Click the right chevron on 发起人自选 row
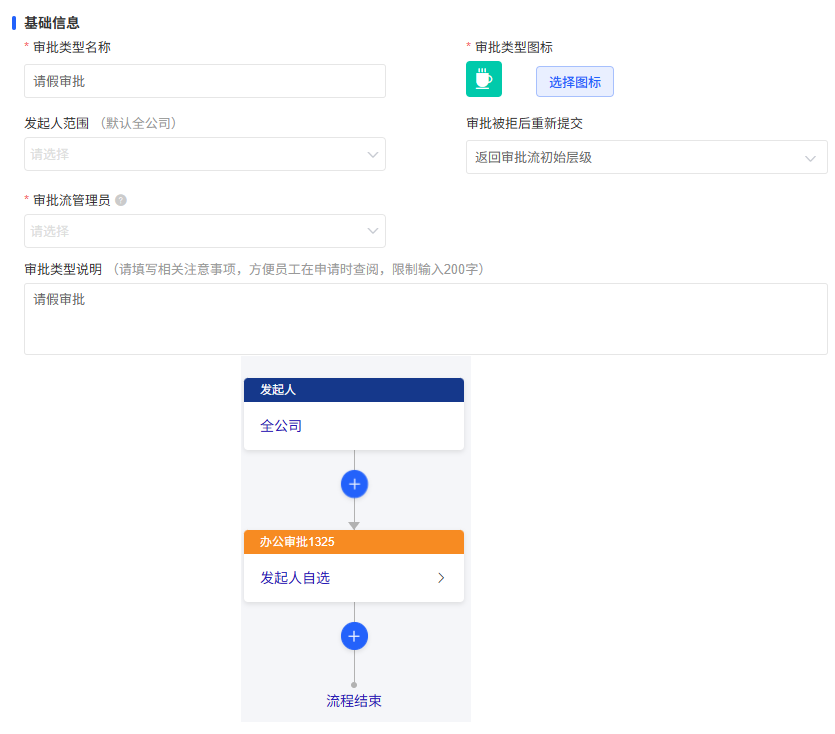Image resolution: width=835 pixels, height=734 pixels. click(x=441, y=577)
